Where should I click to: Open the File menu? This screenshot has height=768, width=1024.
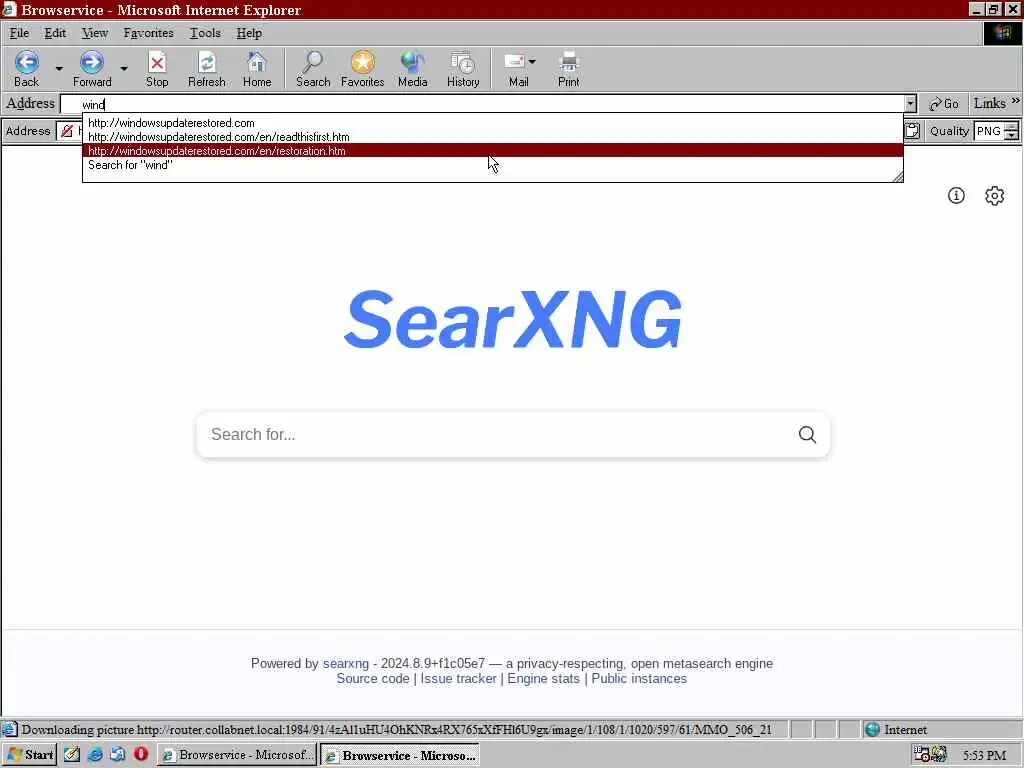point(19,33)
